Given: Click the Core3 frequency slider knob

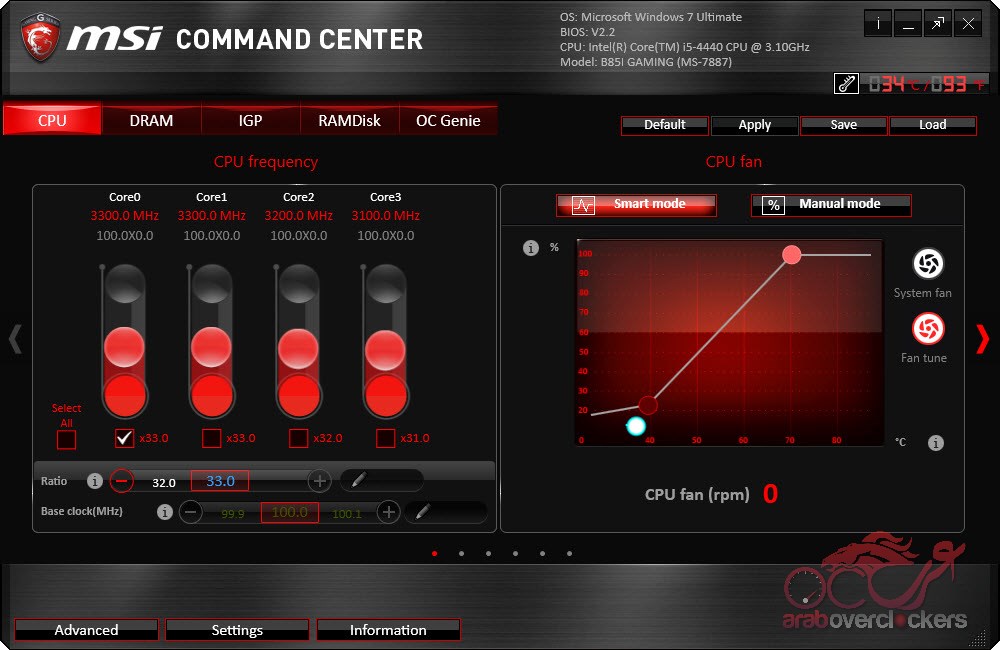Looking at the screenshot, I should pos(385,350).
